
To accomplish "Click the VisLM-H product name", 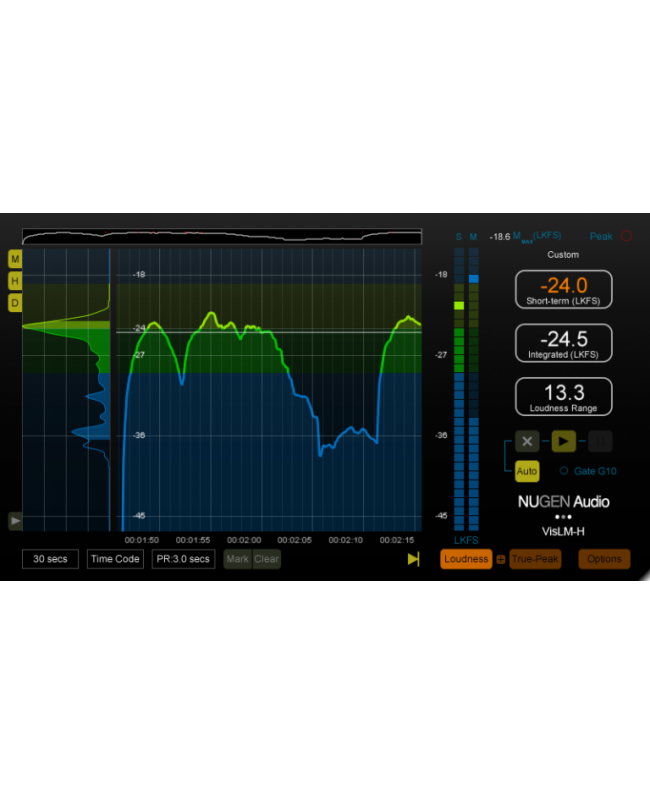I will pos(563,532).
